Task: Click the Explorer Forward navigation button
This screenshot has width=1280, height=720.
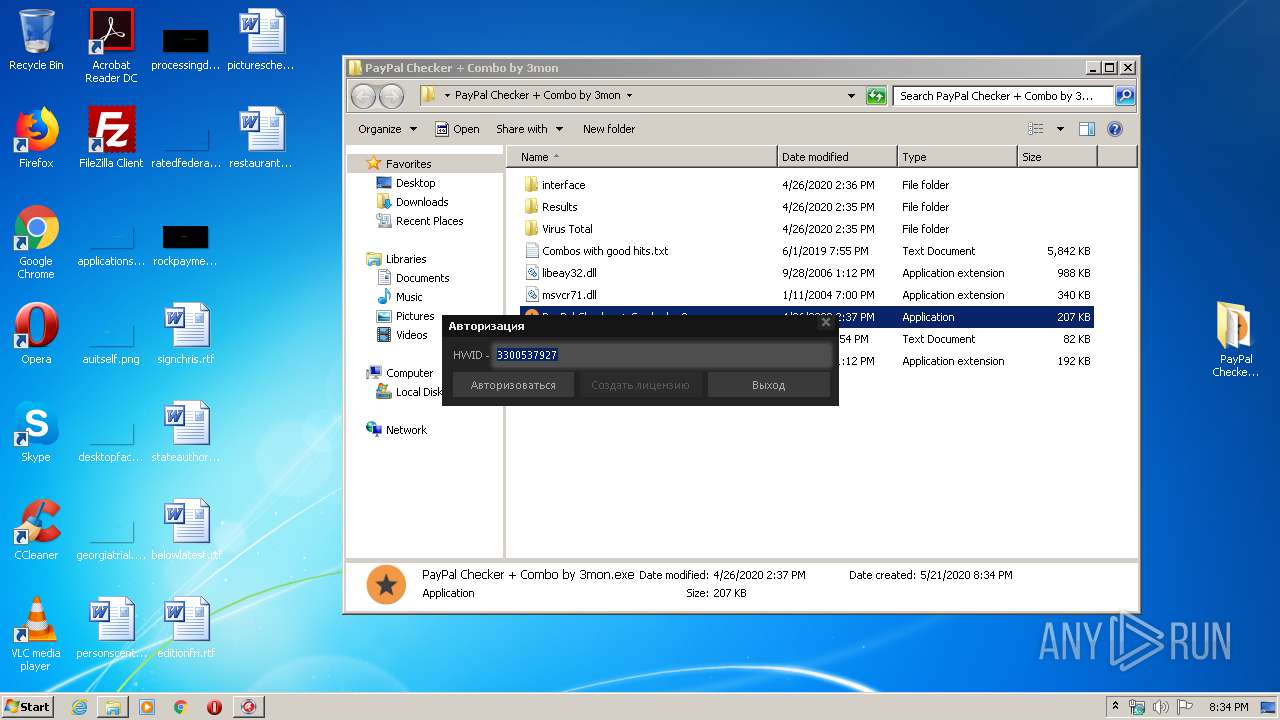Action: (392, 96)
